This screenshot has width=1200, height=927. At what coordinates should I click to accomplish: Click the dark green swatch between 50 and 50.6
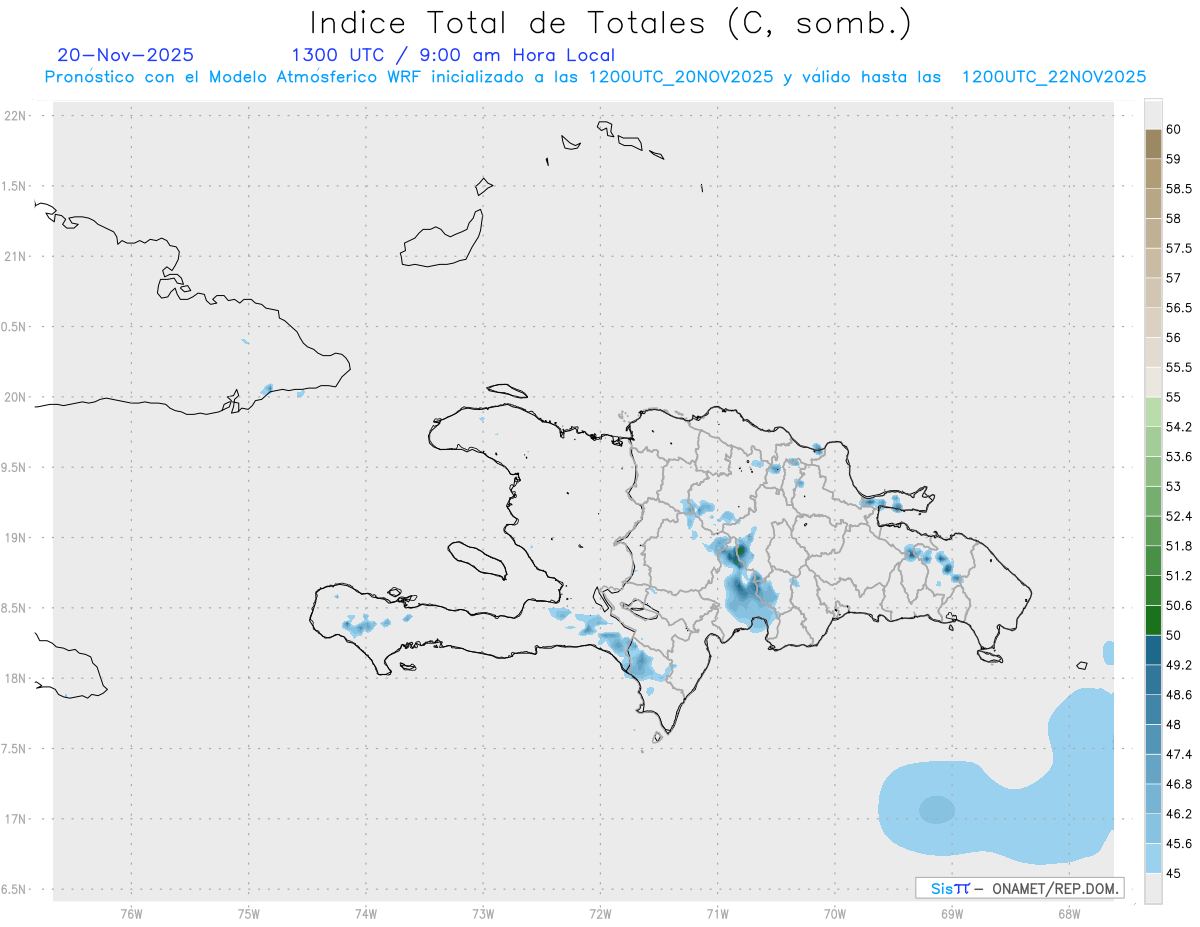tap(1153, 620)
